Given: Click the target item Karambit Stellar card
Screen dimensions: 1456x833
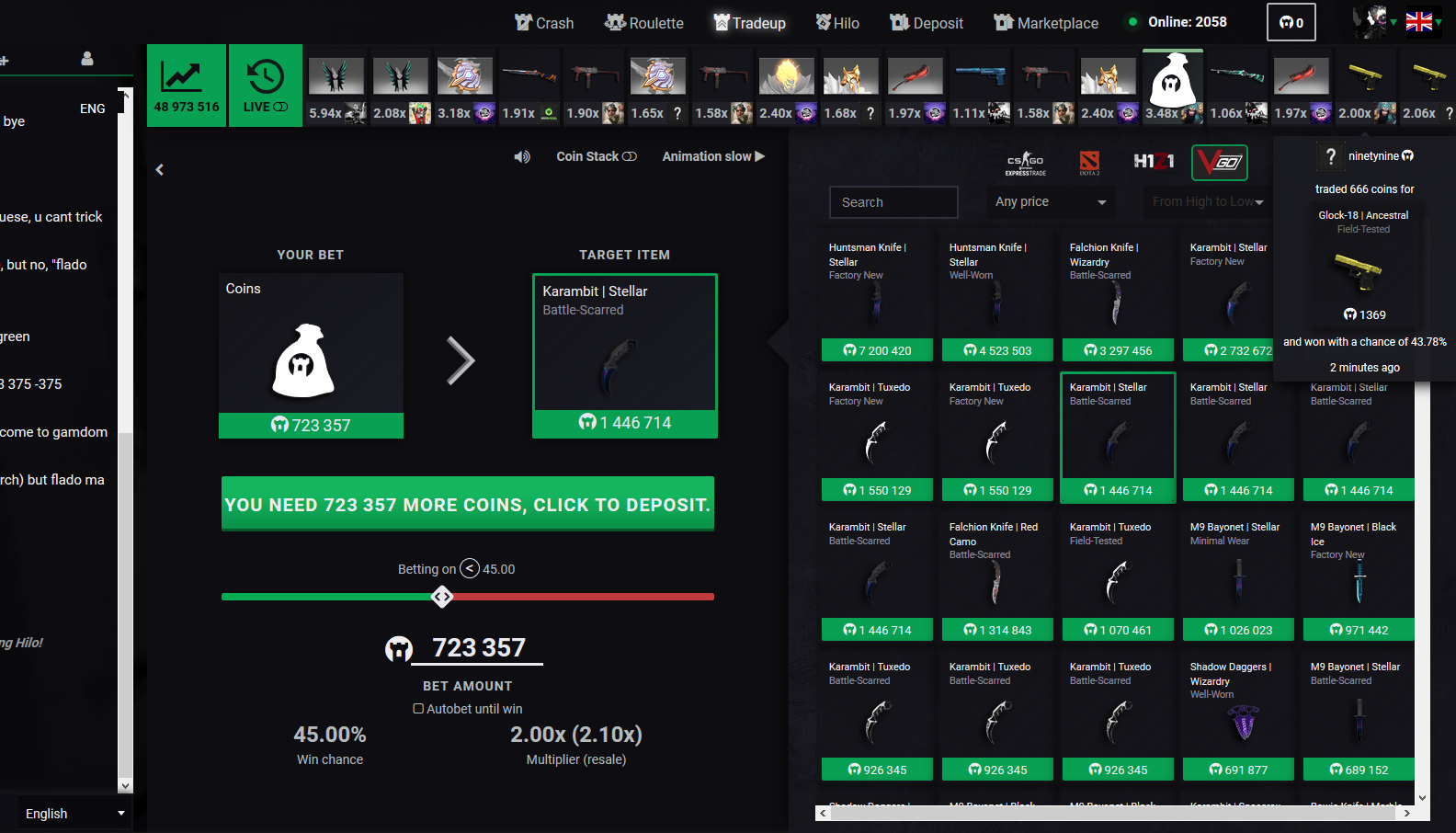Looking at the screenshot, I should 625,355.
